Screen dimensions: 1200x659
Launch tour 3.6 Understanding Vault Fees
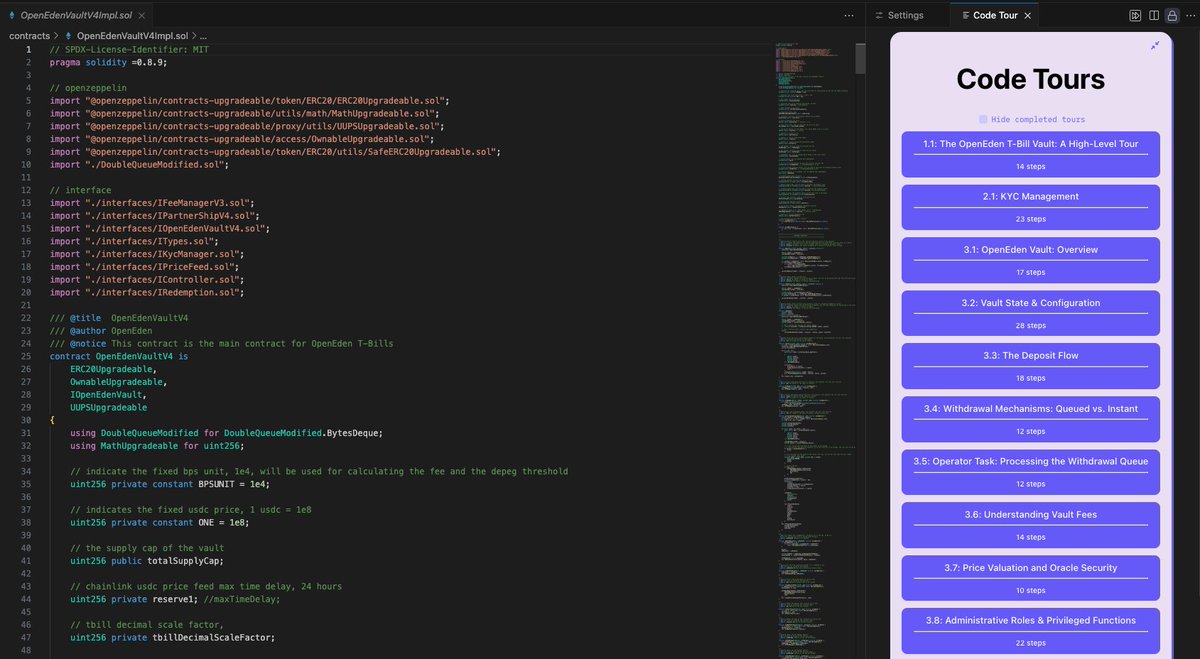point(1030,524)
